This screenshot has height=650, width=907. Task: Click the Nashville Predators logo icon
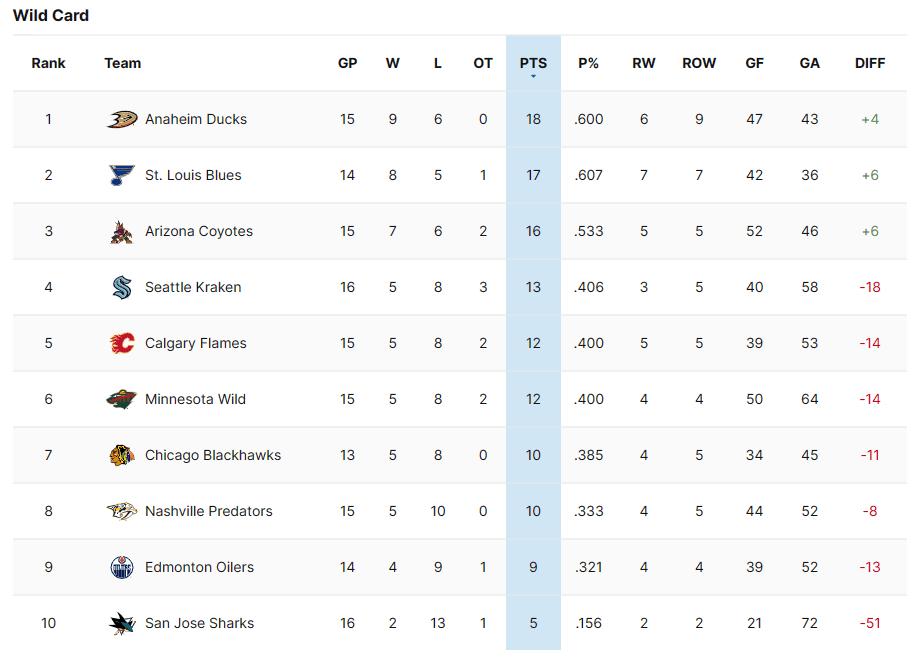pos(122,511)
